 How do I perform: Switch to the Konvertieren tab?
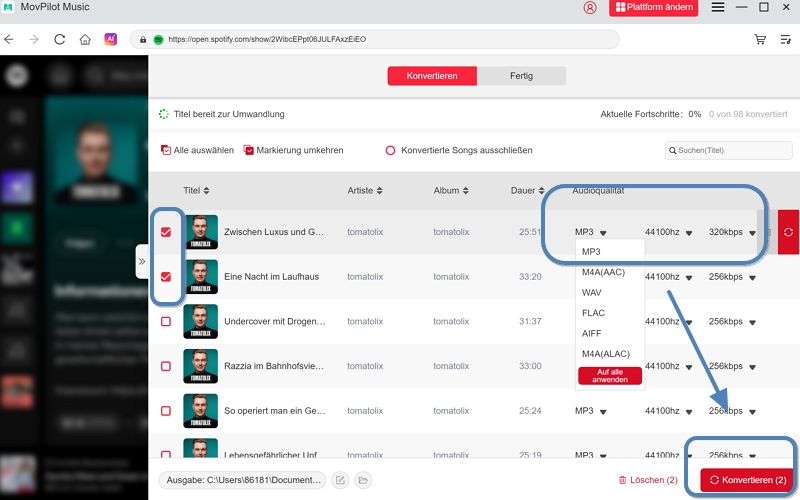[x=432, y=76]
